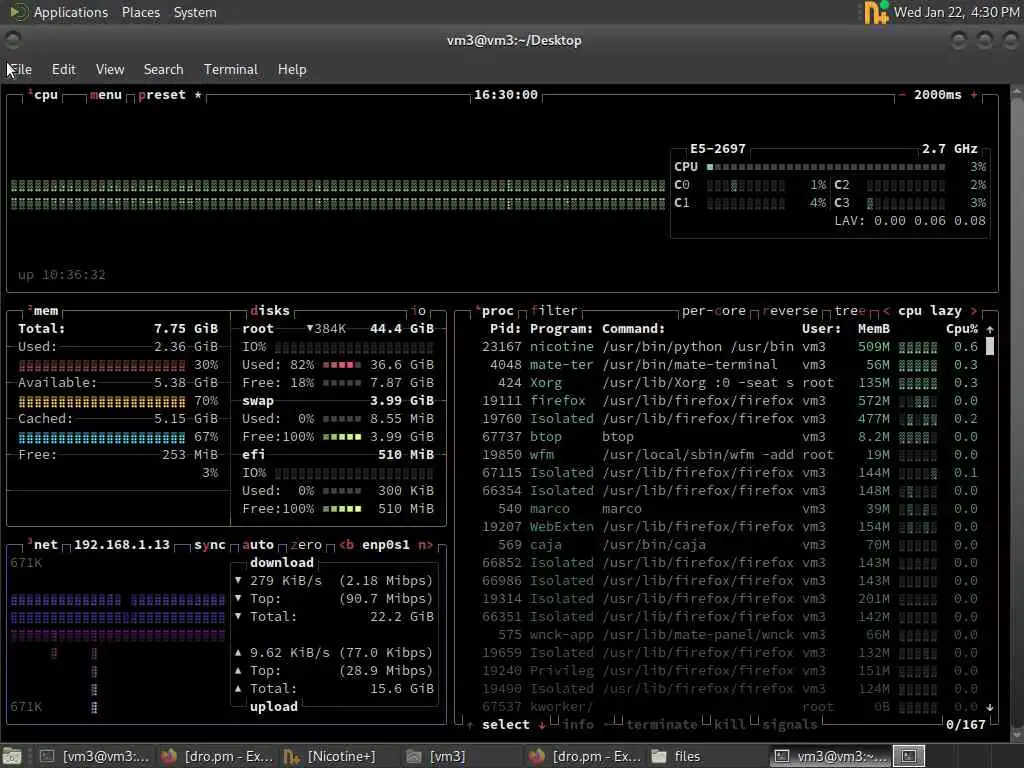Click signals in proc footer
This screenshot has width=1024, height=768.
pyautogui.click(x=790, y=725)
